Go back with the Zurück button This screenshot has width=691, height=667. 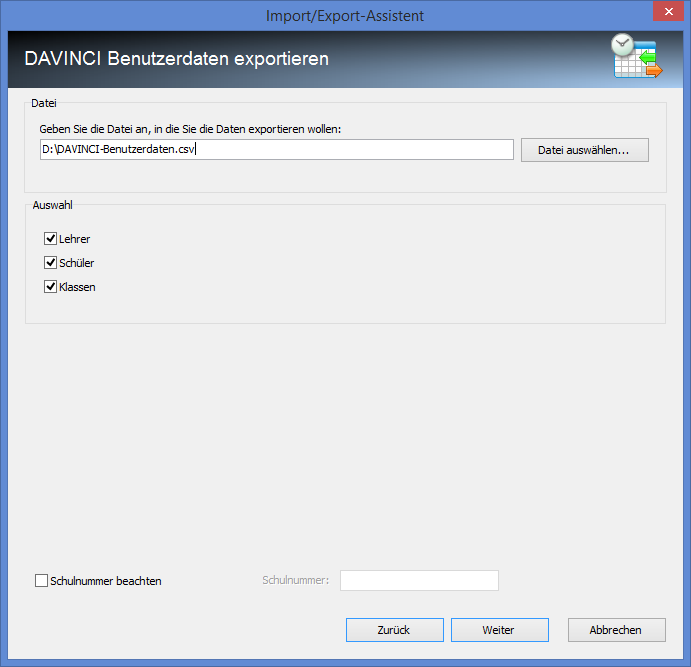tap(394, 630)
